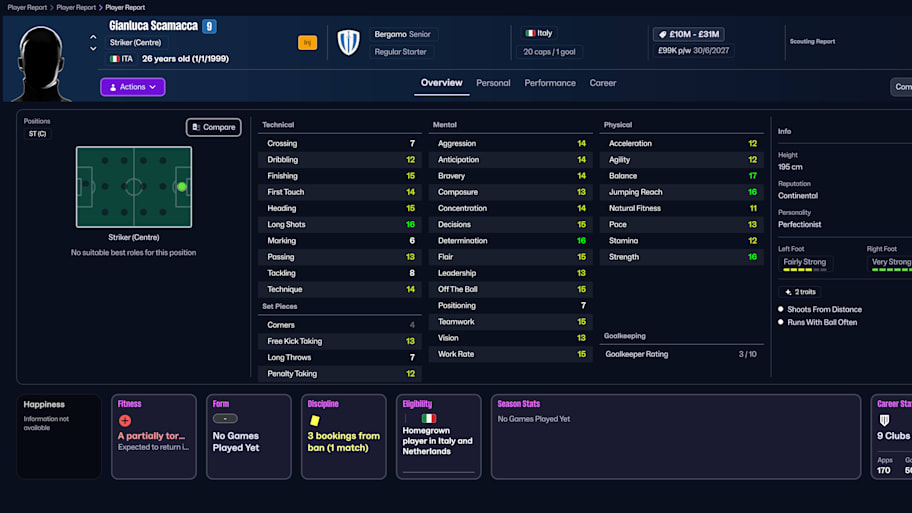912x513 pixels.
Task: Click the yellow card icon in Discipline
Action: (x=315, y=420)
